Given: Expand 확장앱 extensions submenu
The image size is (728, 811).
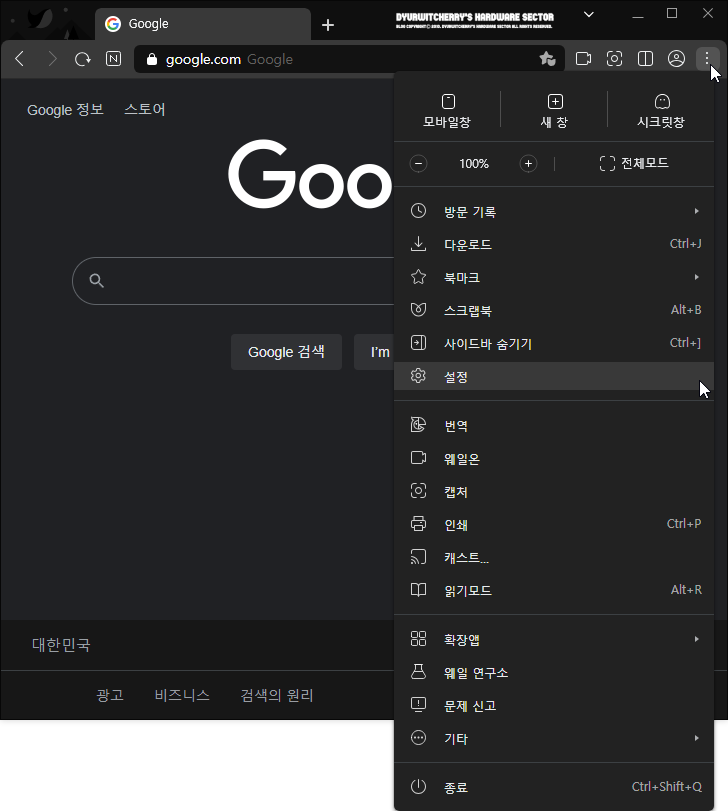Looking at the screenshot, I should point(554,640).
